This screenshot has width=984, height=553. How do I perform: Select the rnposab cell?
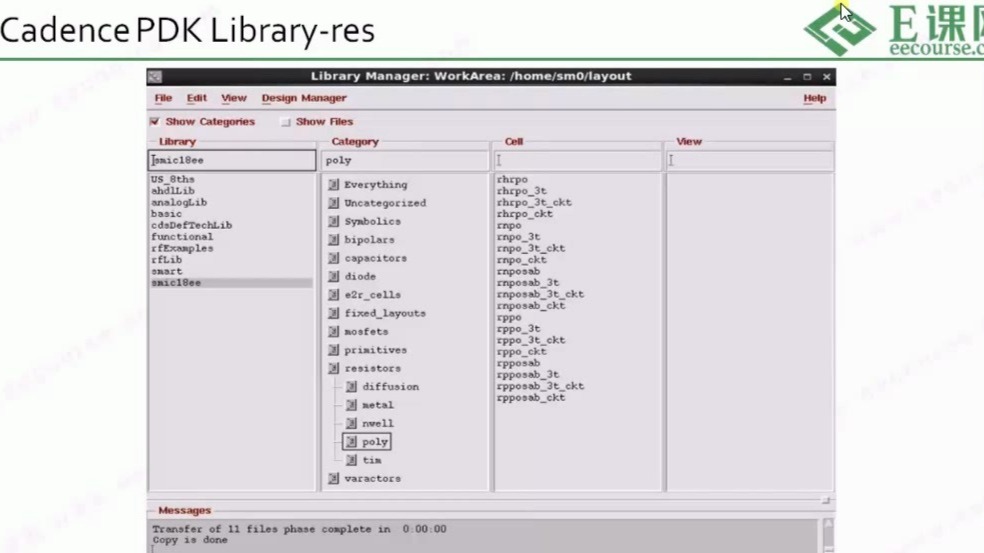[x=518, y=271]
